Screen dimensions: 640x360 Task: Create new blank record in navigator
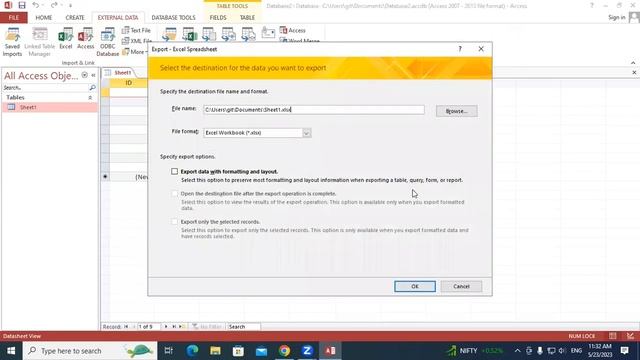[x=182, y=327]
